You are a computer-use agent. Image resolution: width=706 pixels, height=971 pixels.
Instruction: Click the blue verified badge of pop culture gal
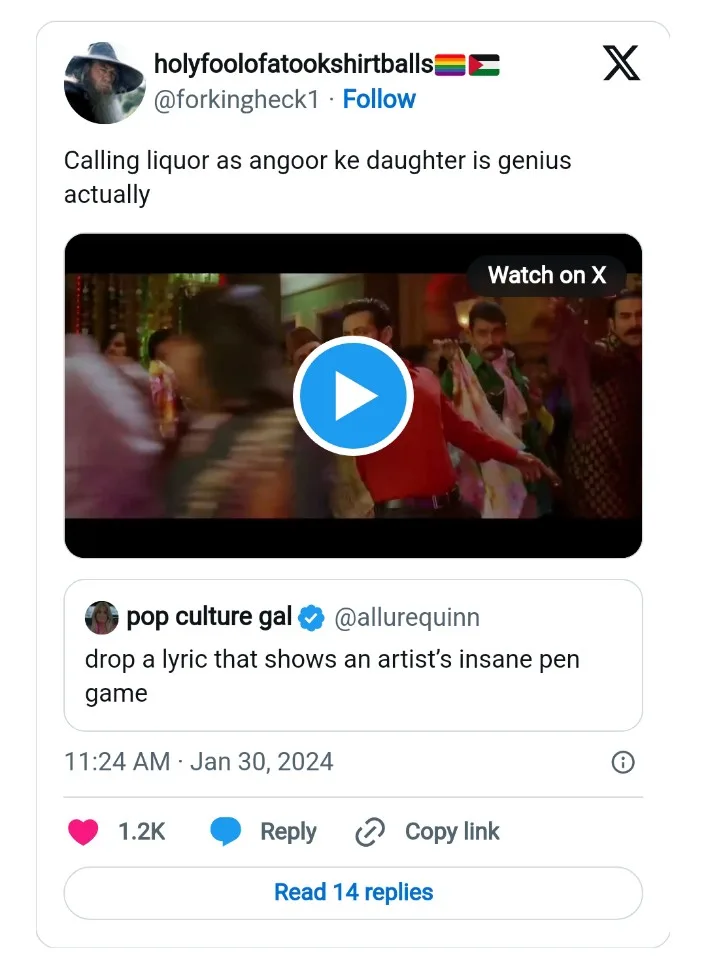point(312,618)
